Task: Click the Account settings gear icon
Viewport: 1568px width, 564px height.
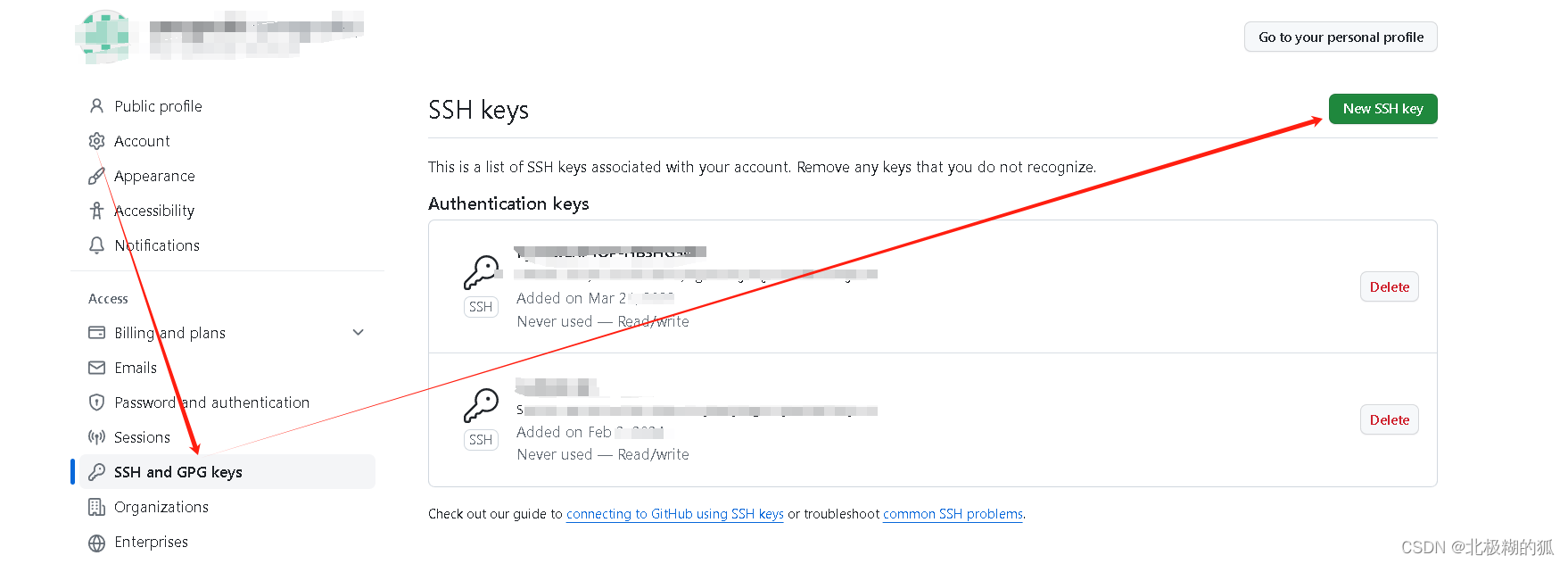Action: (x=96, y=140)
